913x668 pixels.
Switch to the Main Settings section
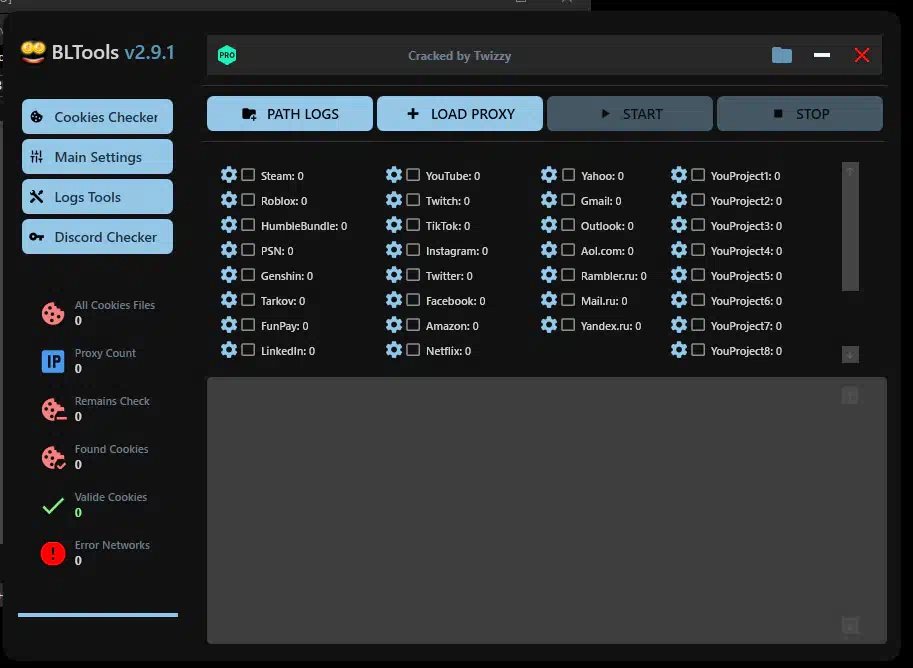click(x=96, y=156)
